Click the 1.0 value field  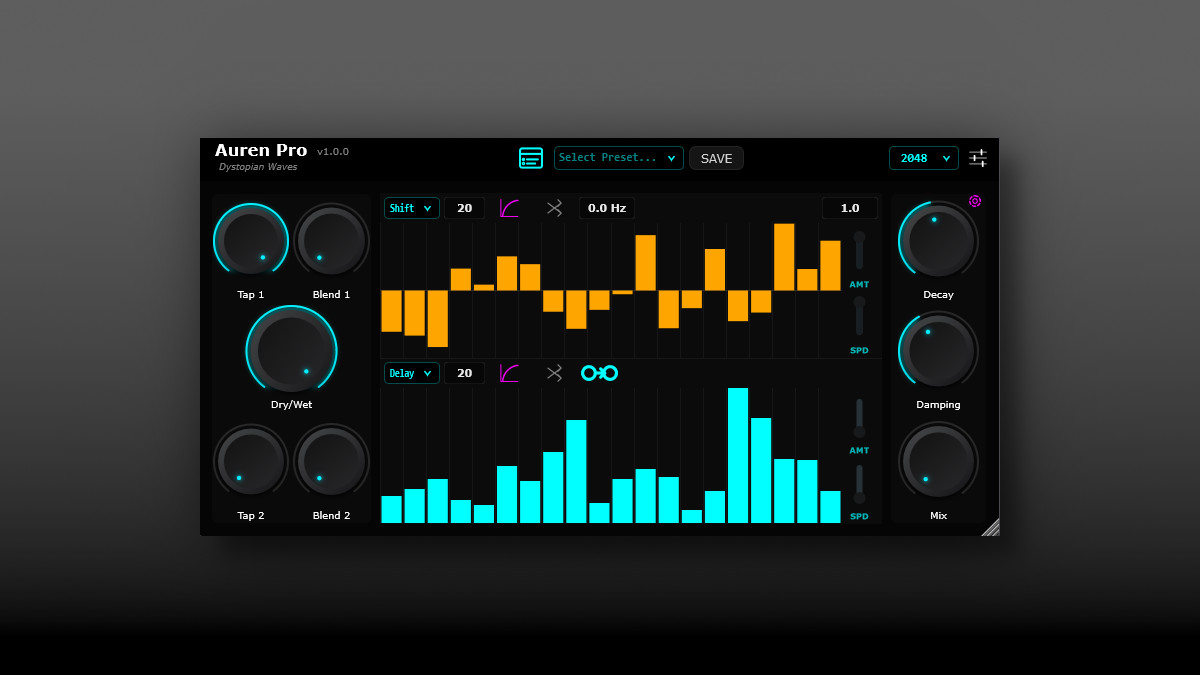pos(850,208)
